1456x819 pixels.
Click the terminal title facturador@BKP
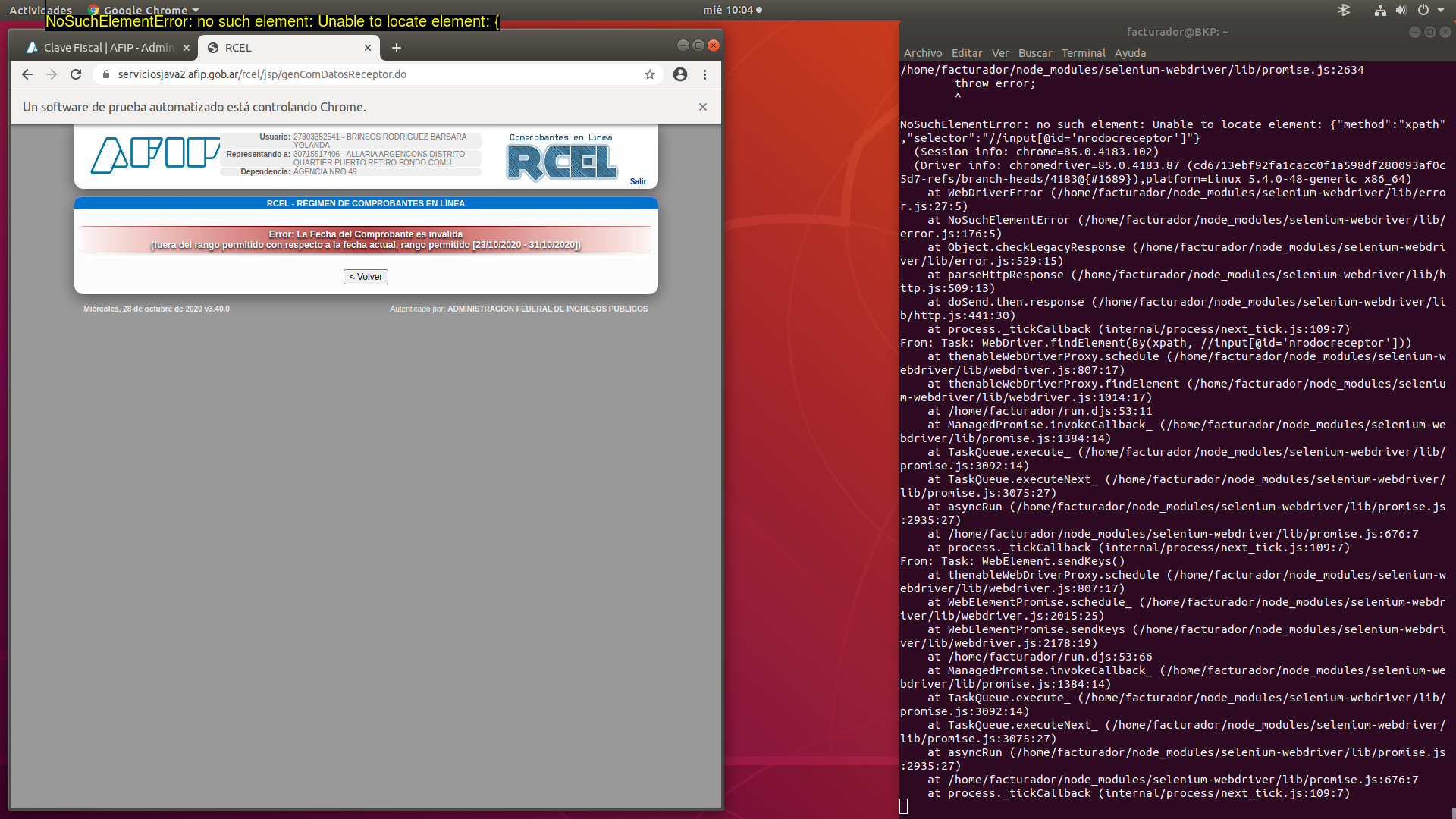(1177, 32)
